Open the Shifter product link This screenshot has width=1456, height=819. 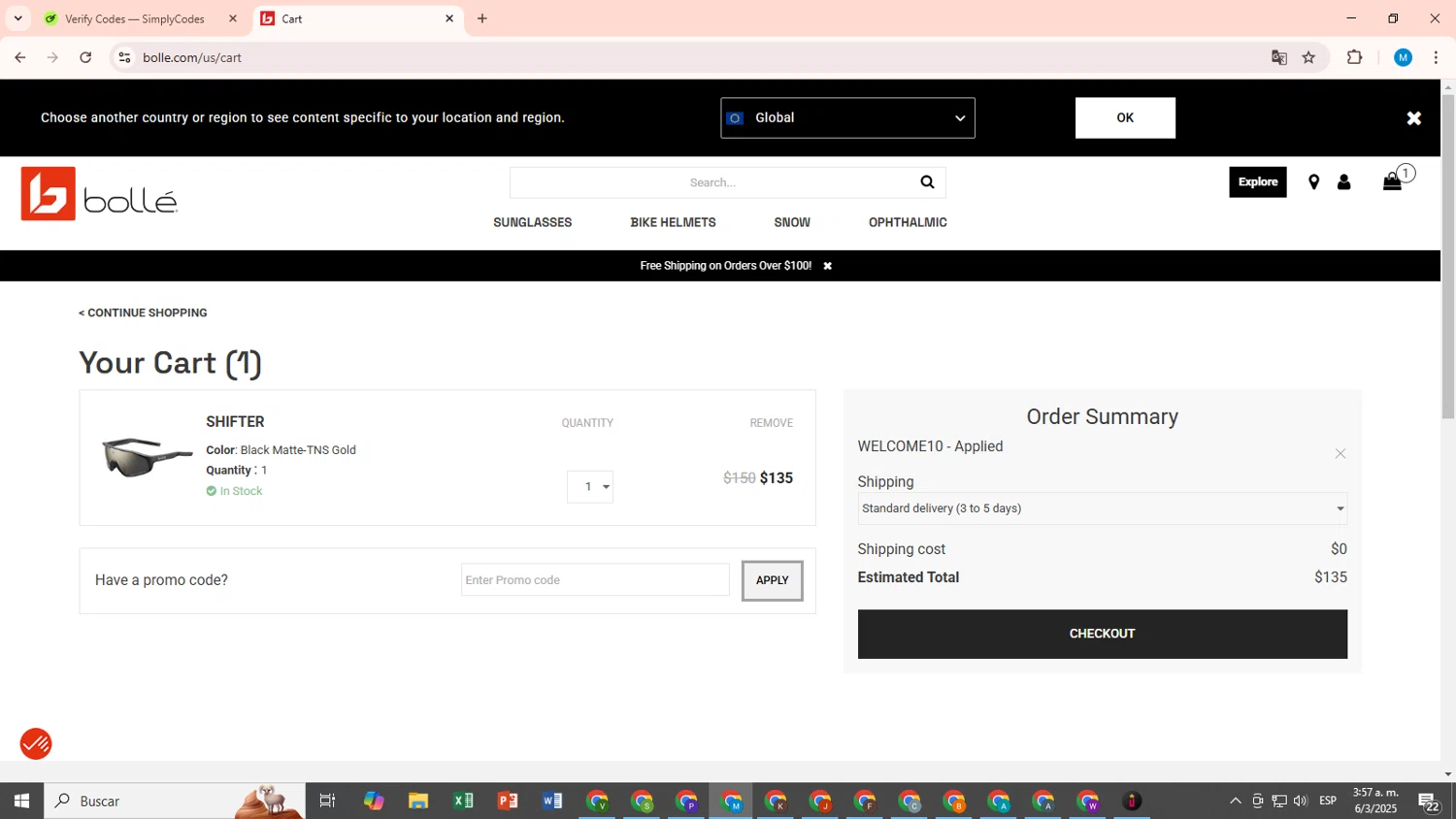[x=235, y=422]
